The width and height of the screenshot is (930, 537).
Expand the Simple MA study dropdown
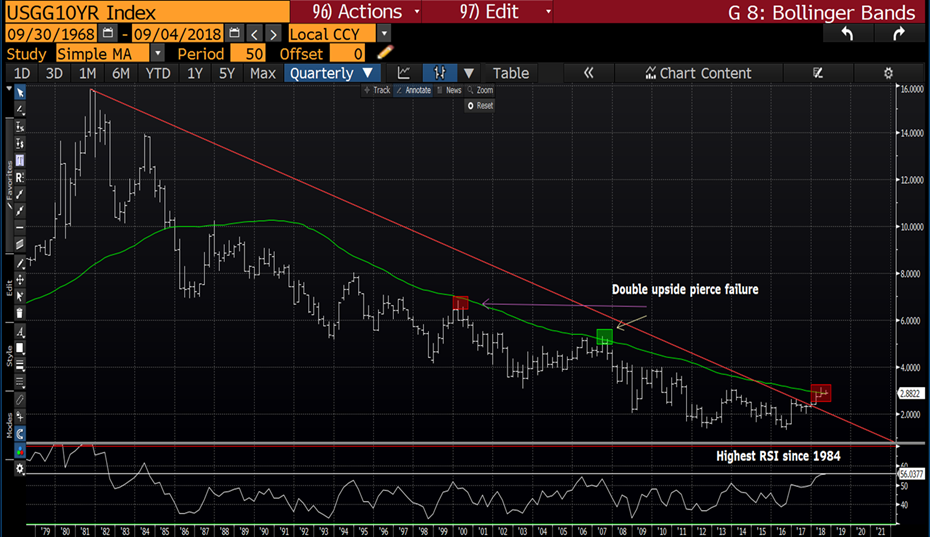tap(157, 53)
